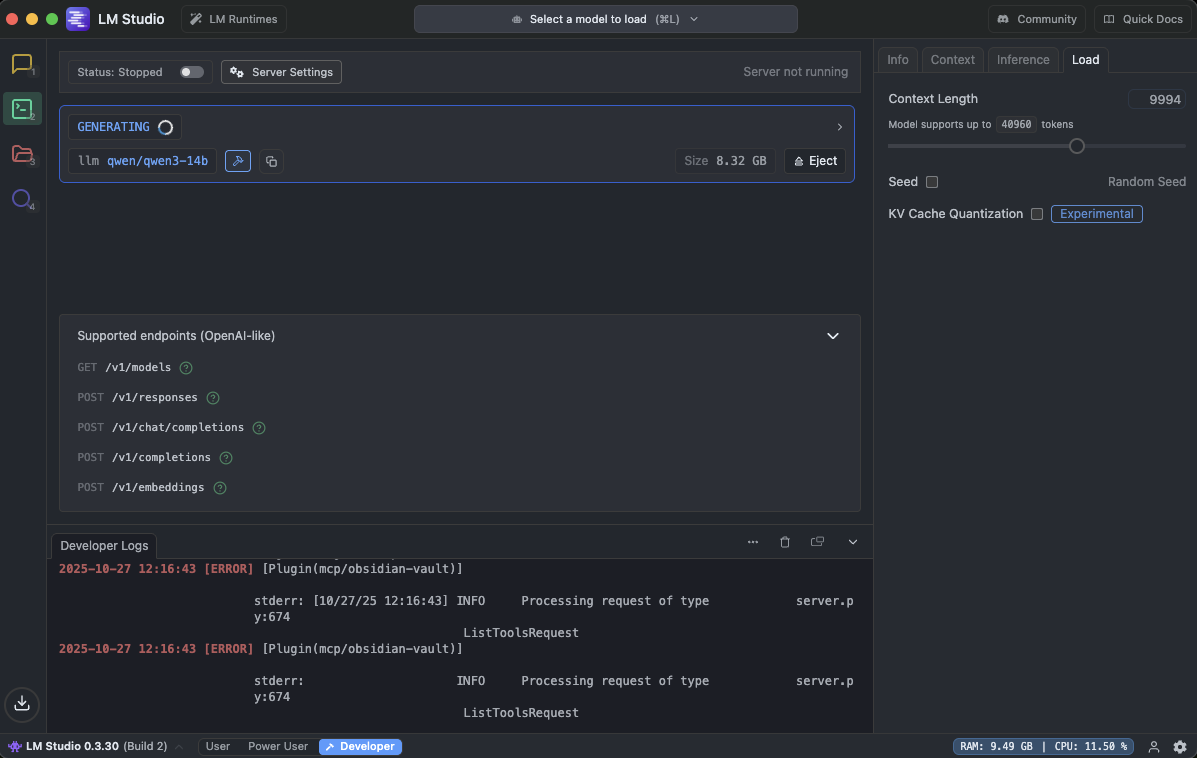Open the Chat view in the sidebar
This screenshot has width=1197, height=758.
(22, 65)
